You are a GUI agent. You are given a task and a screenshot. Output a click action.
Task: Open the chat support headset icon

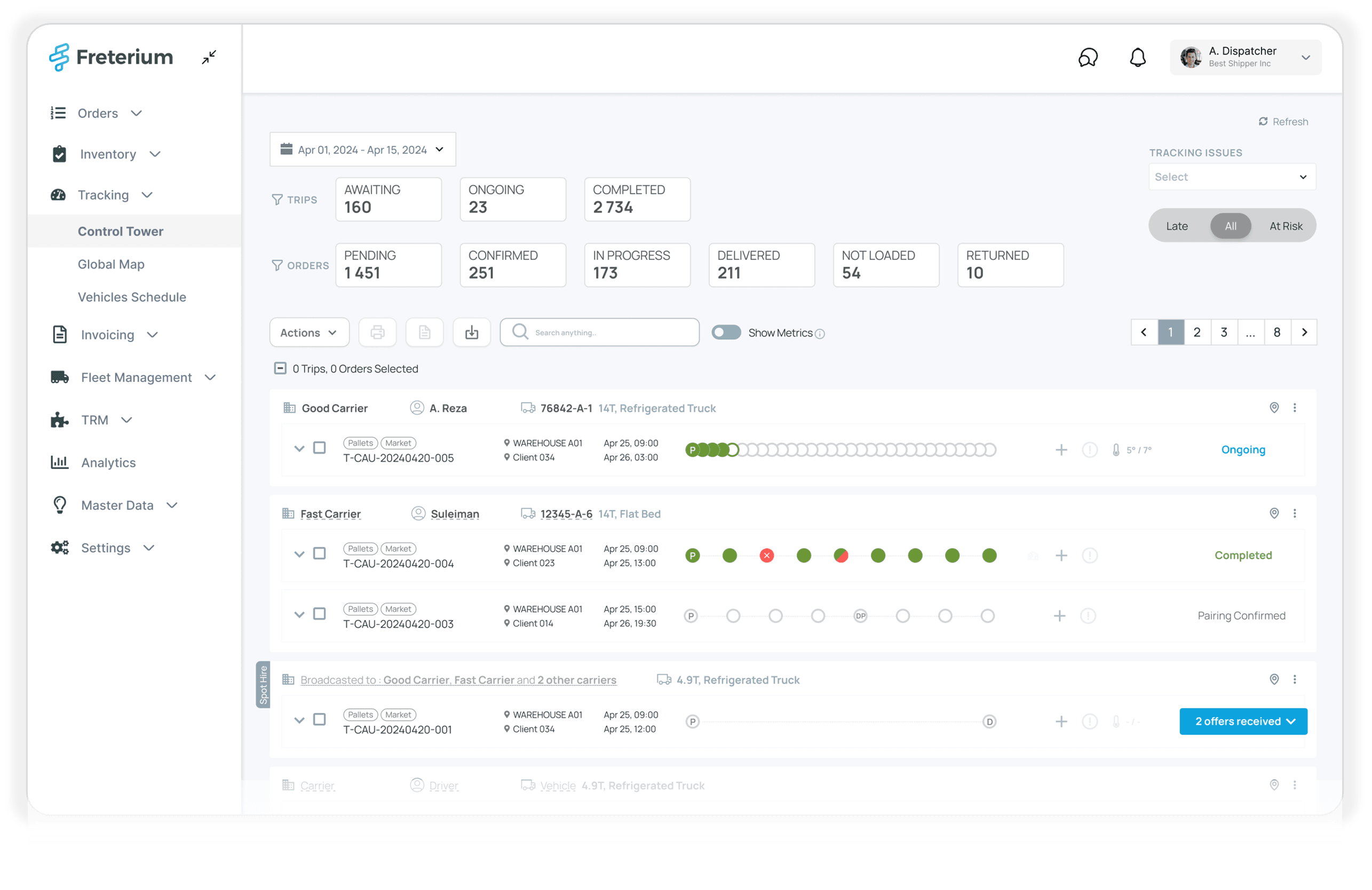click(x=1088, y=58)
